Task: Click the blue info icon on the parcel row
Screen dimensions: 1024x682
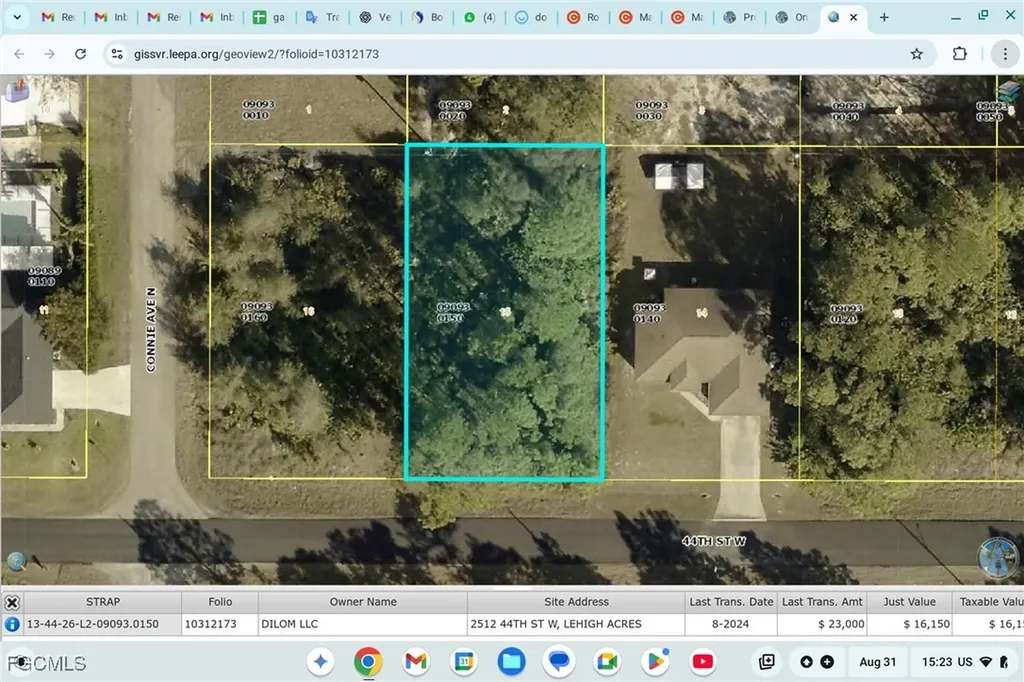Action: tap(10, 623)
